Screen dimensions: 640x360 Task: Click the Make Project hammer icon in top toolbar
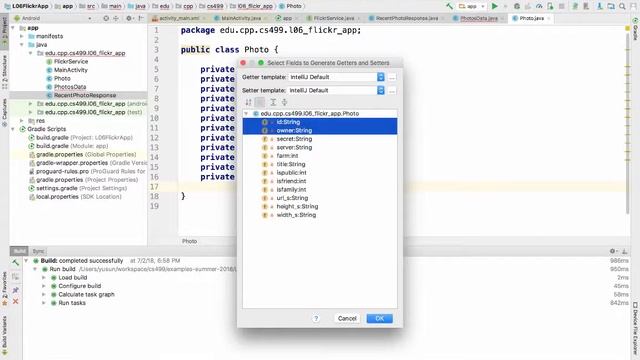coord(449,6)
